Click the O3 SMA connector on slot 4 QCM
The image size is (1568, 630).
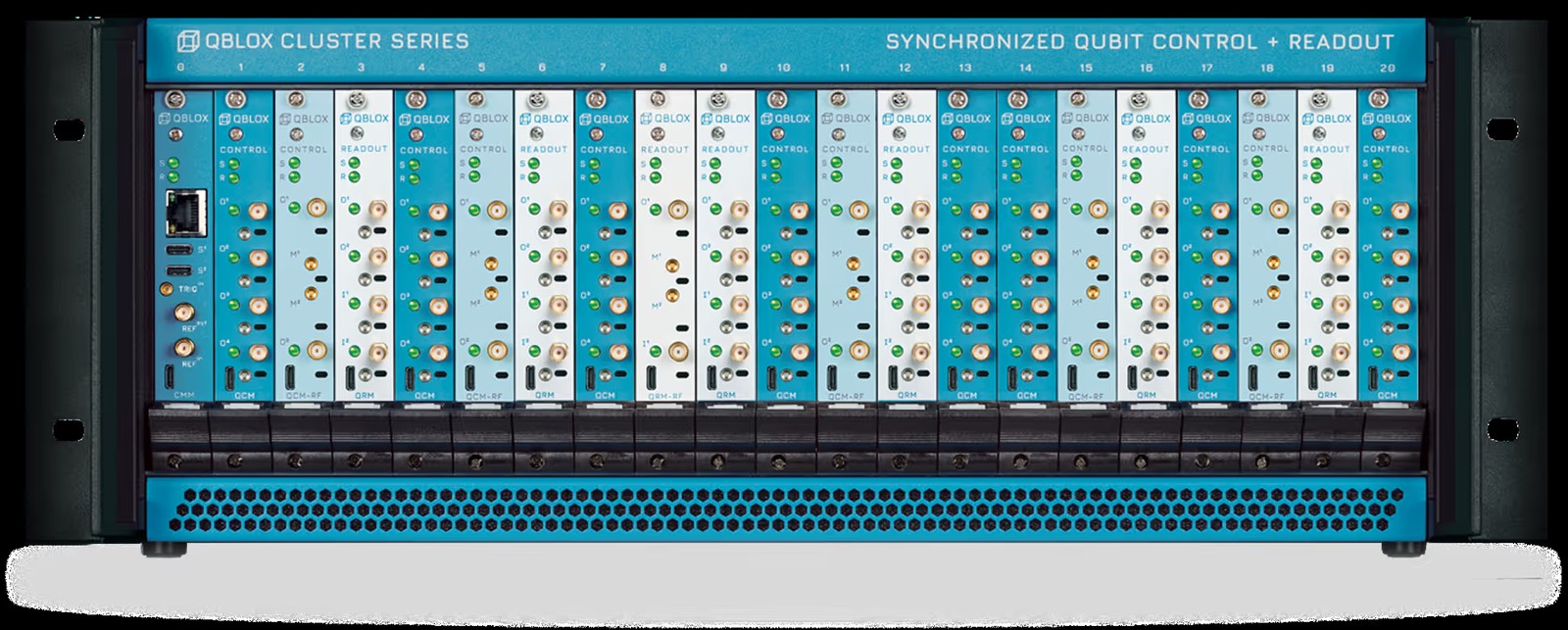tap(438, 305)
